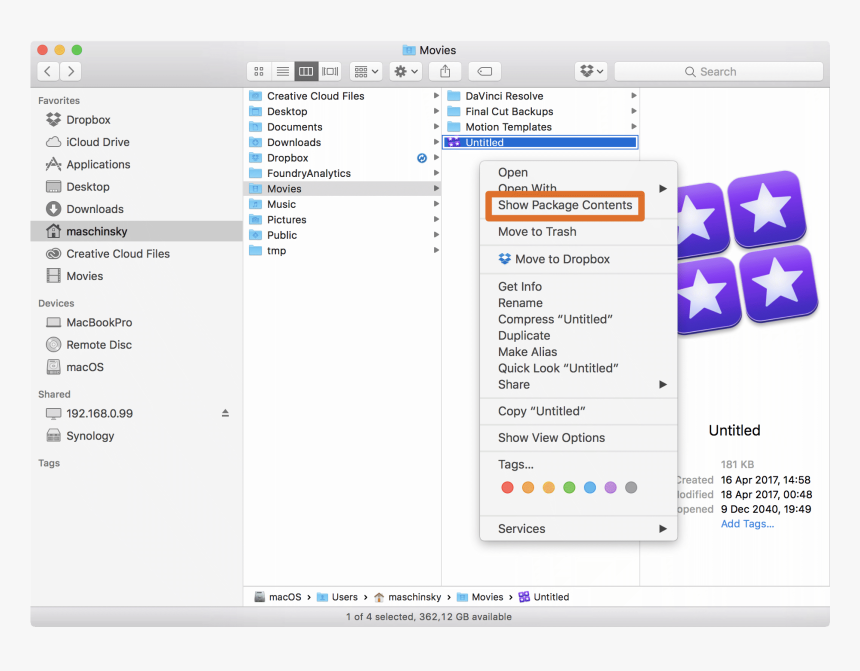Viewport: 860px width, 671px height.
Task: Click Users in the path bar
Action: coord(344,597)
